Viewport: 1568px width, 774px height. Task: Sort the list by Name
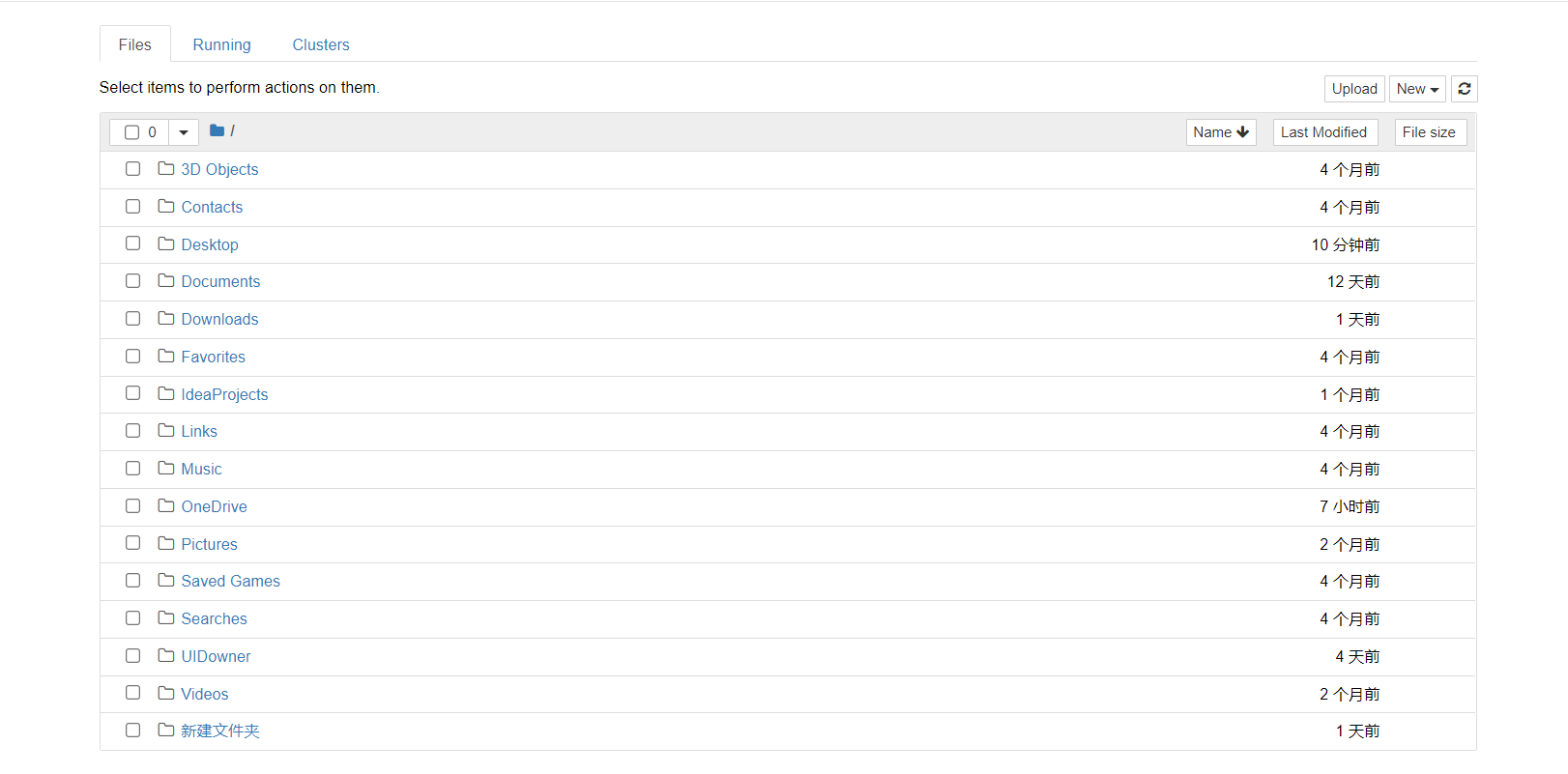[1220, 132]
